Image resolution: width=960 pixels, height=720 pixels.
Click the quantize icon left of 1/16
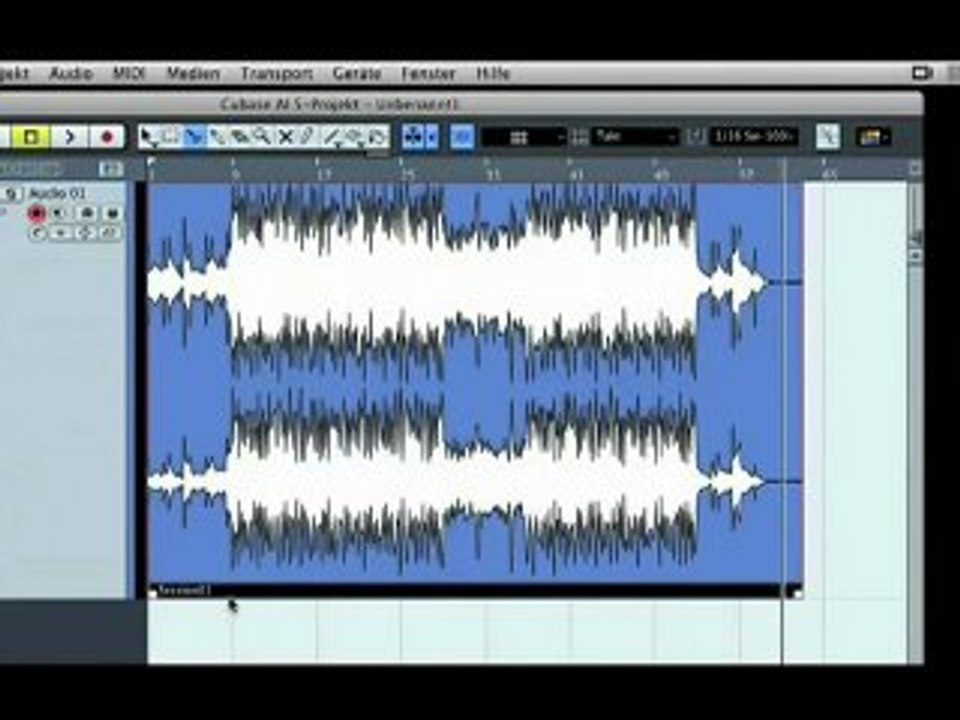click(696, 137)
